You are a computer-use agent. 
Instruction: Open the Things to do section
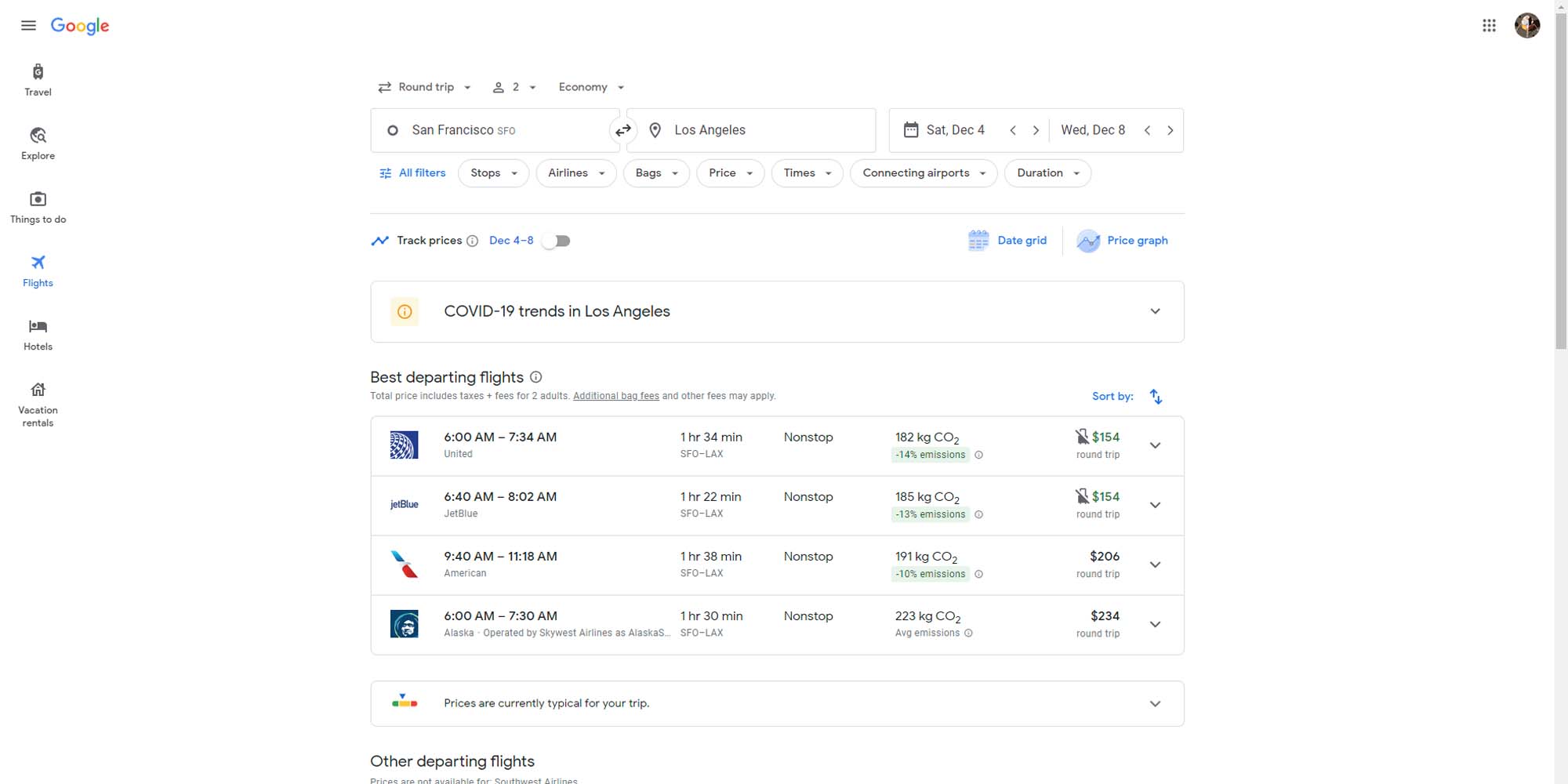tap(37, 207)
